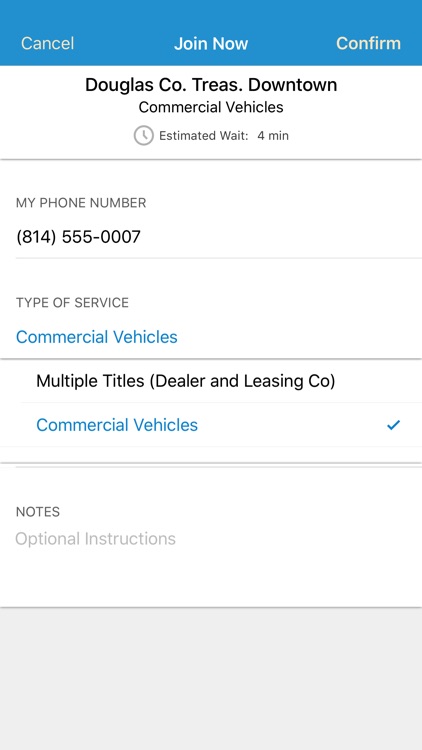
Task: Click the NOTES section label
Action: pos(38,512)
